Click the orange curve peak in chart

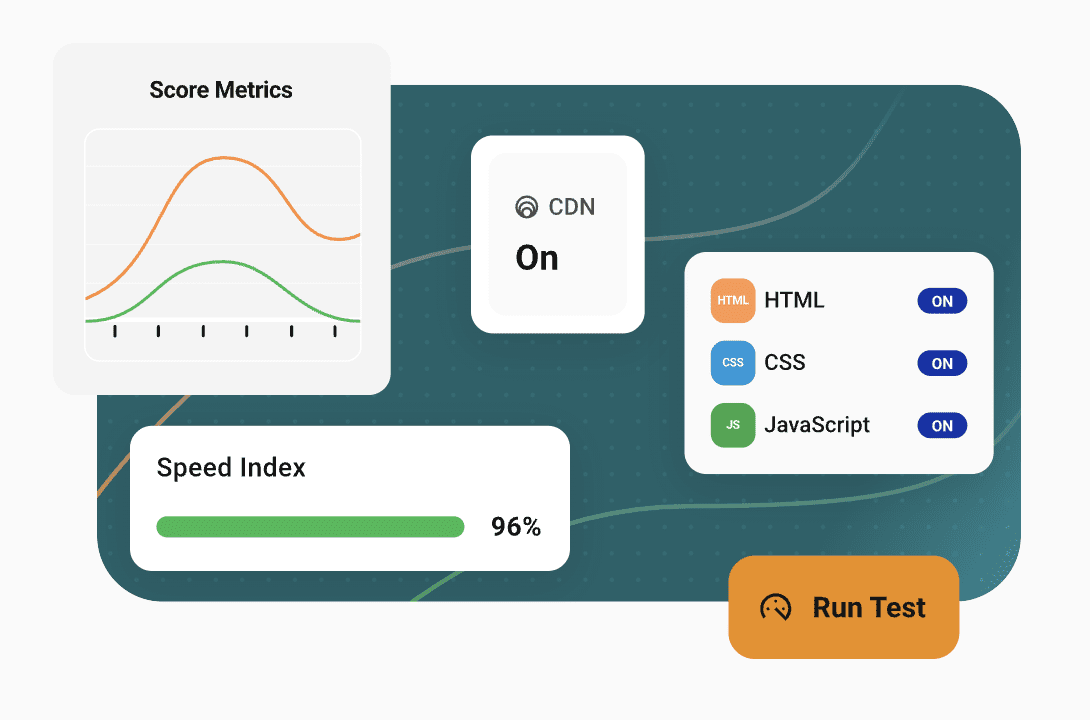coord(224,158)
